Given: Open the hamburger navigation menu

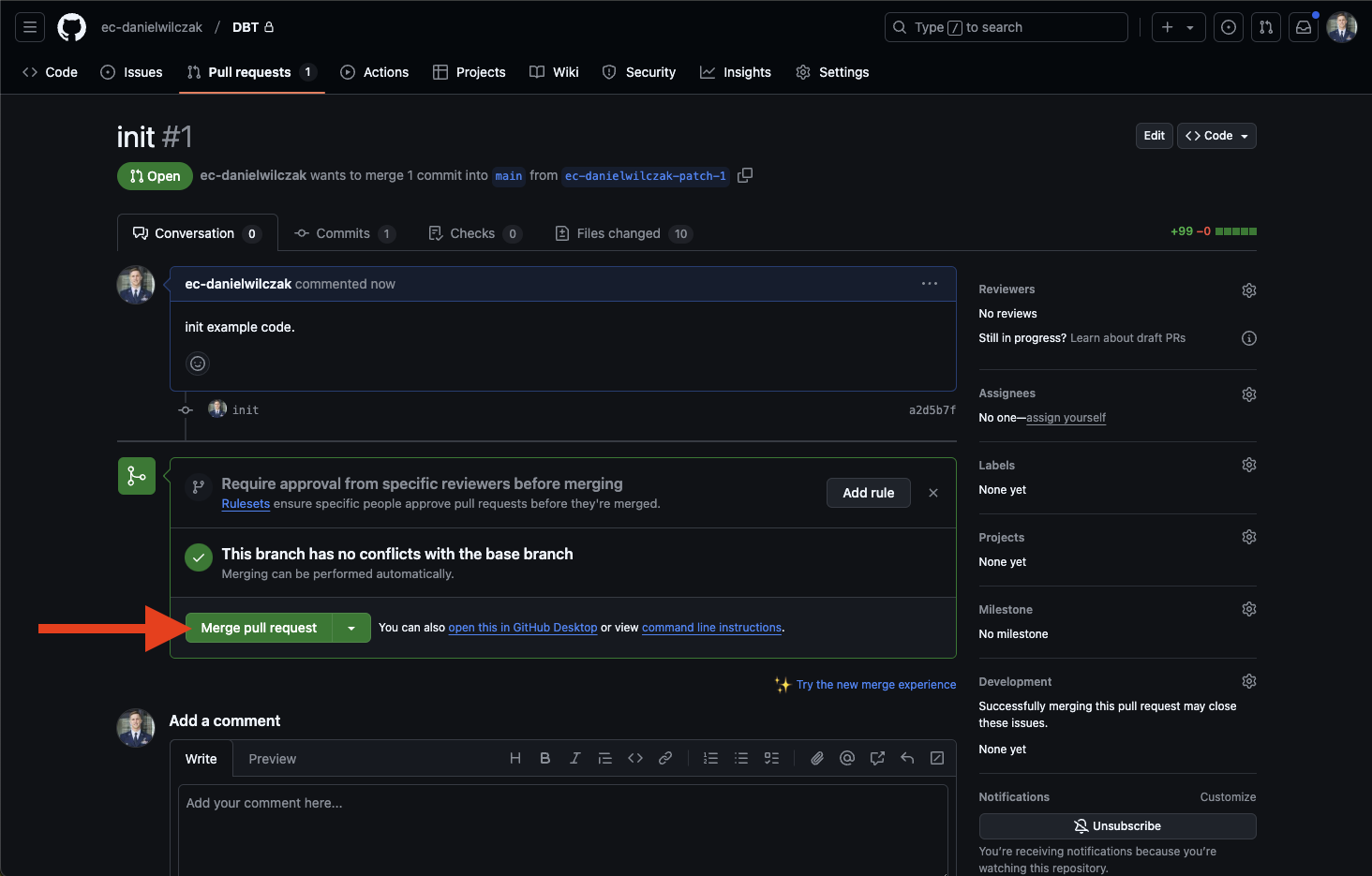Looking at the screenshot, I should [30, 27].
